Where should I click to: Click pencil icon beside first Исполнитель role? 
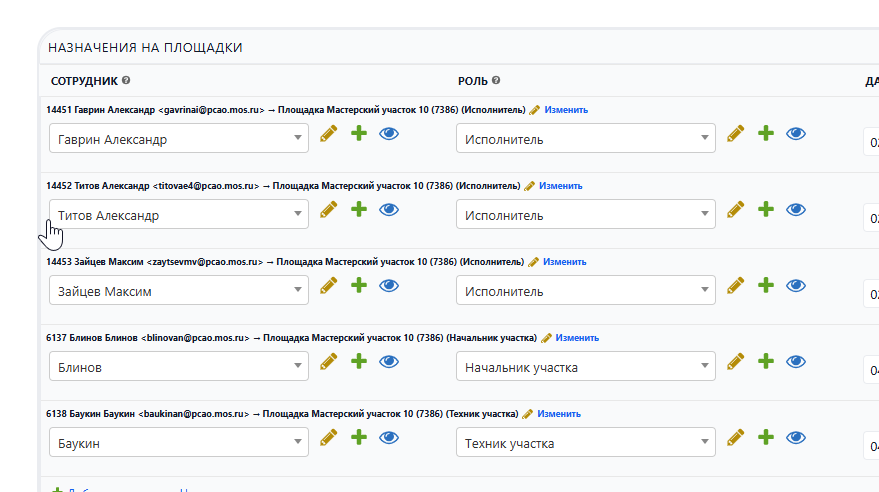[x=736, y=134]
